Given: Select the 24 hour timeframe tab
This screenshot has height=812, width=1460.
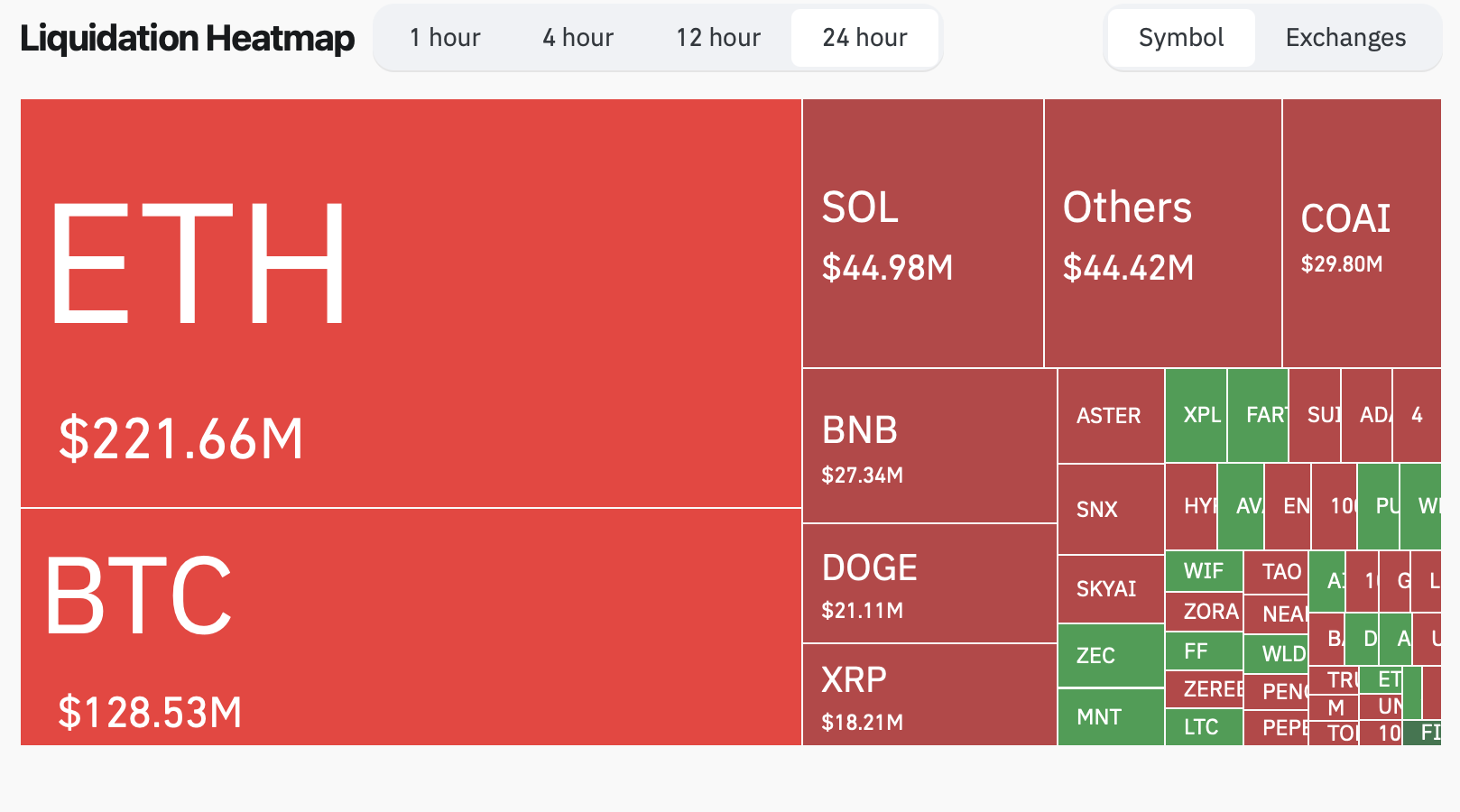Looking at the screenshot, I should coord(864,38).
